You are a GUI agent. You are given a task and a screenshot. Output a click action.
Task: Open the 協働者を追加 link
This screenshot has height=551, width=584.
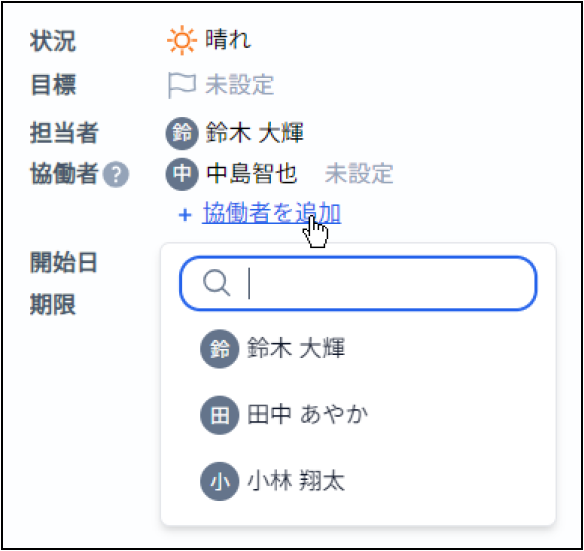point(272,213)
